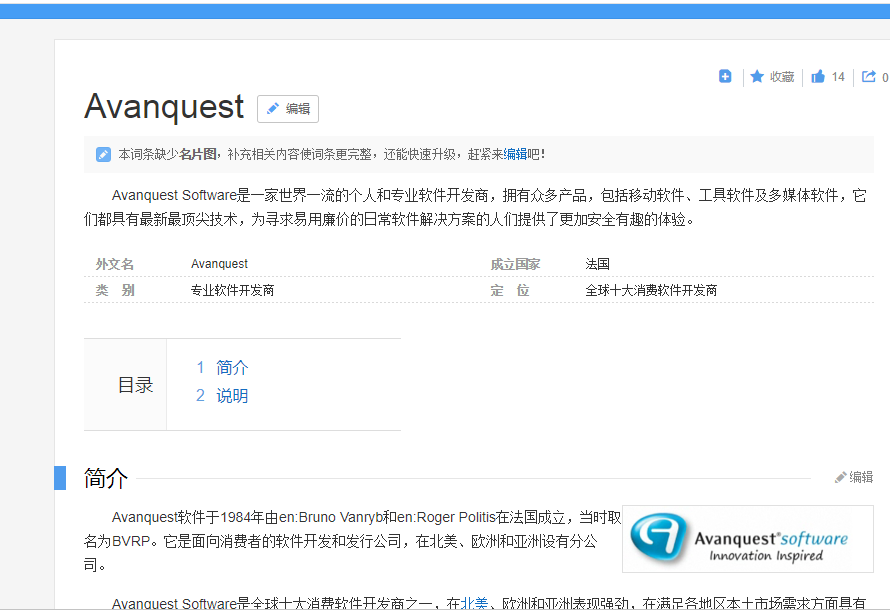The image size is (890, 610).
Task: Click the 法国 value
Action: coord(597,264)
